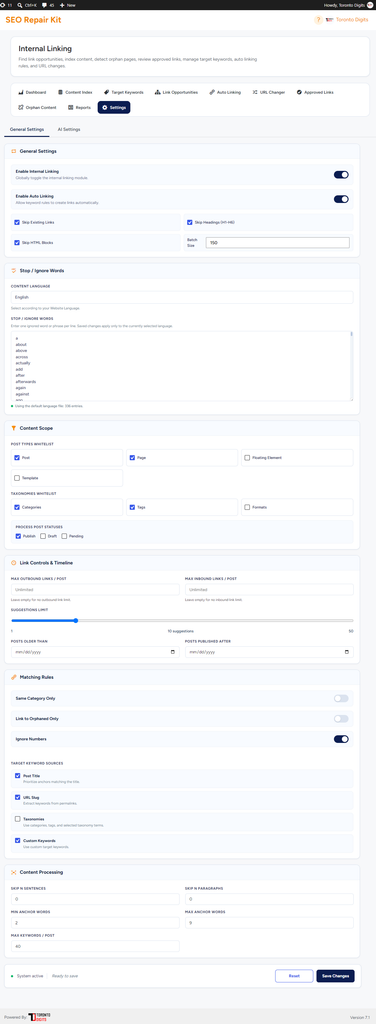Check Taxonomies keyword source
The width and height of the screenshot is (376, 1024).
(17, 818)
